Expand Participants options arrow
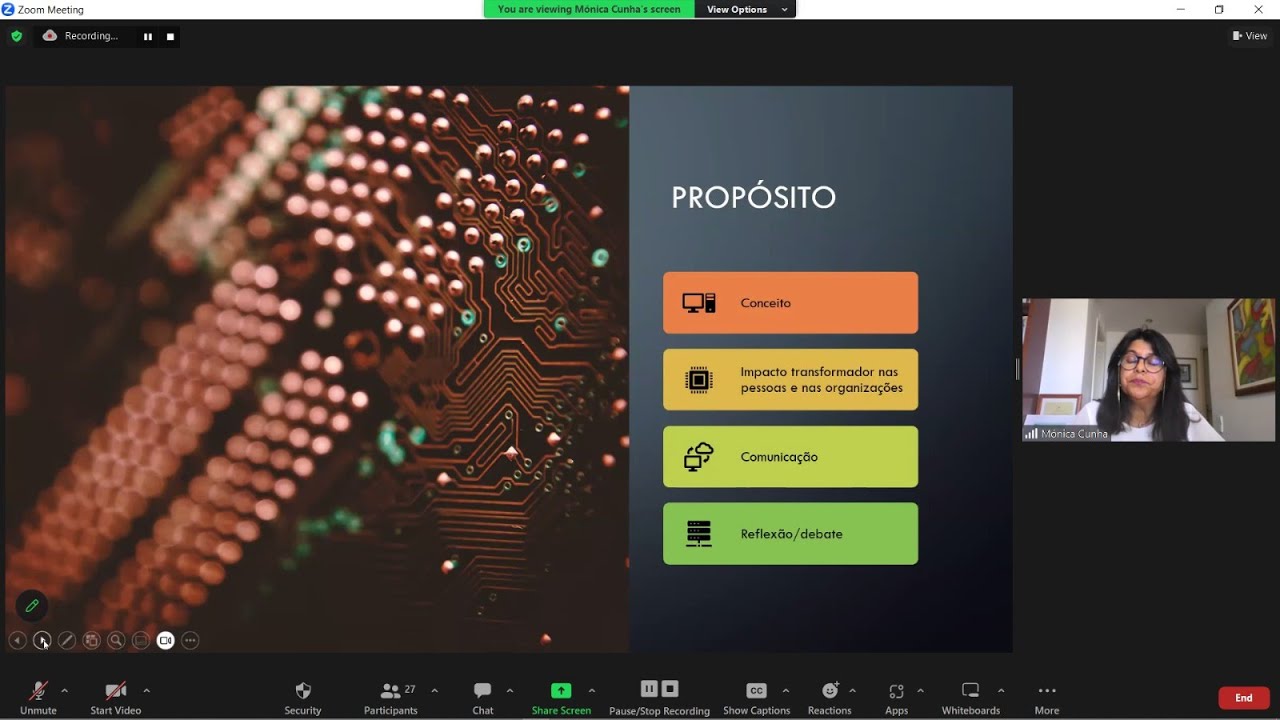The width and height of the screenshot is (1280, 720). tap(434, 690)
